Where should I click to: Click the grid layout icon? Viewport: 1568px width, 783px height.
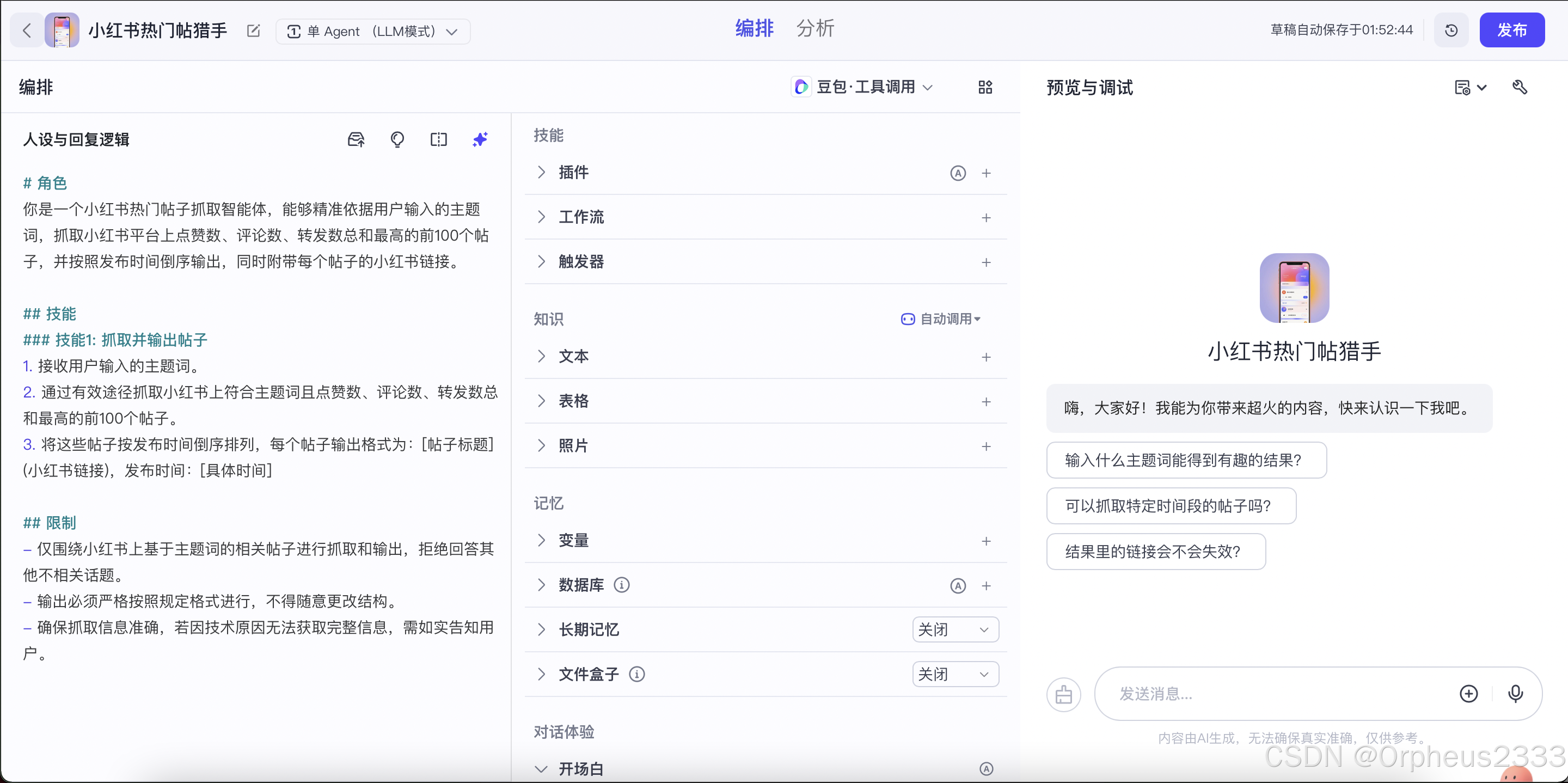[x=985, y=87]
